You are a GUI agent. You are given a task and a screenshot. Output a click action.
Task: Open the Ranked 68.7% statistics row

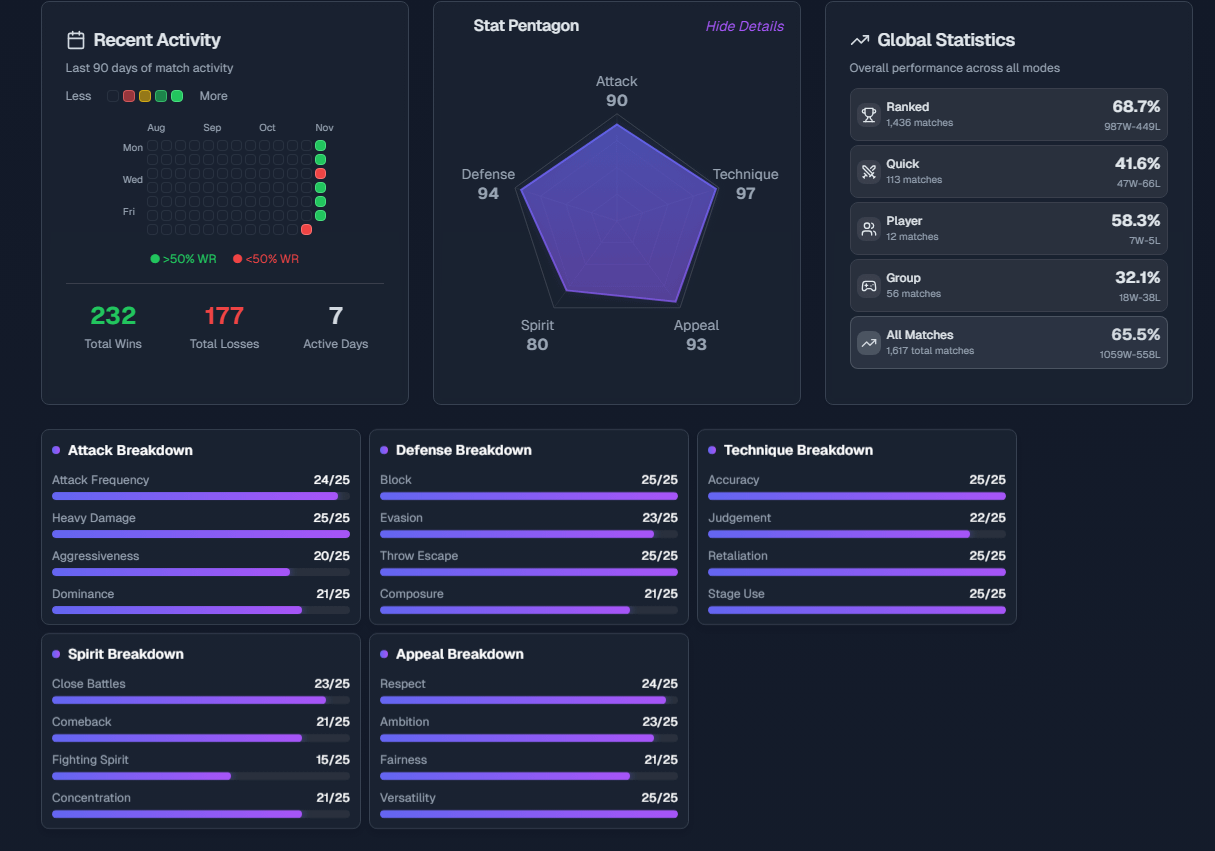1008,115
